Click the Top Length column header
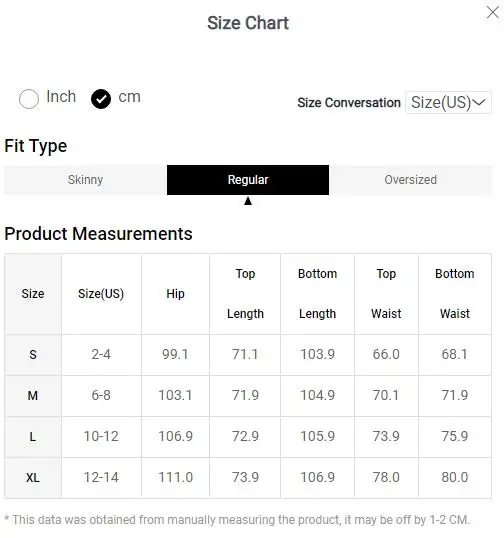 [245, 294]
